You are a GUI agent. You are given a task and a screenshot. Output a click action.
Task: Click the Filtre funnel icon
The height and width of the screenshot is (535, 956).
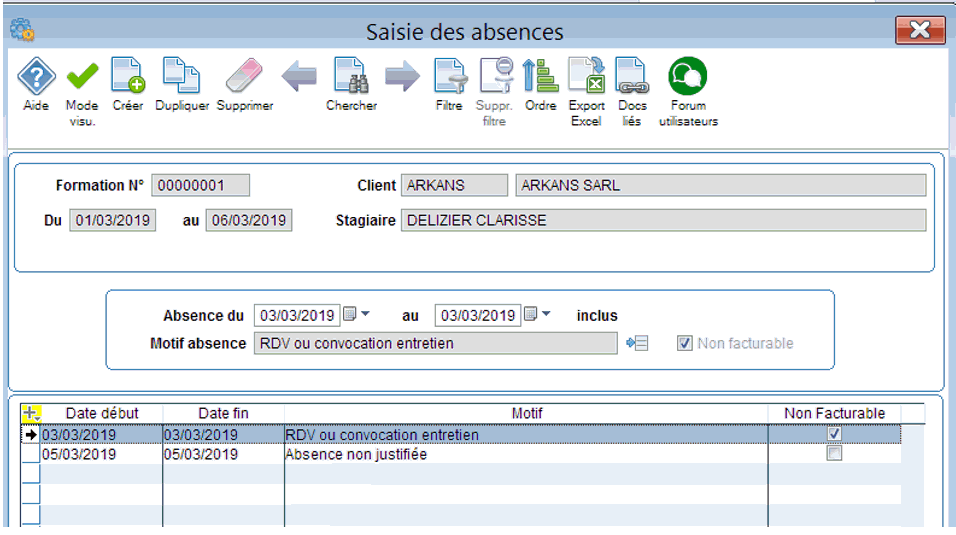pos(449,76)
